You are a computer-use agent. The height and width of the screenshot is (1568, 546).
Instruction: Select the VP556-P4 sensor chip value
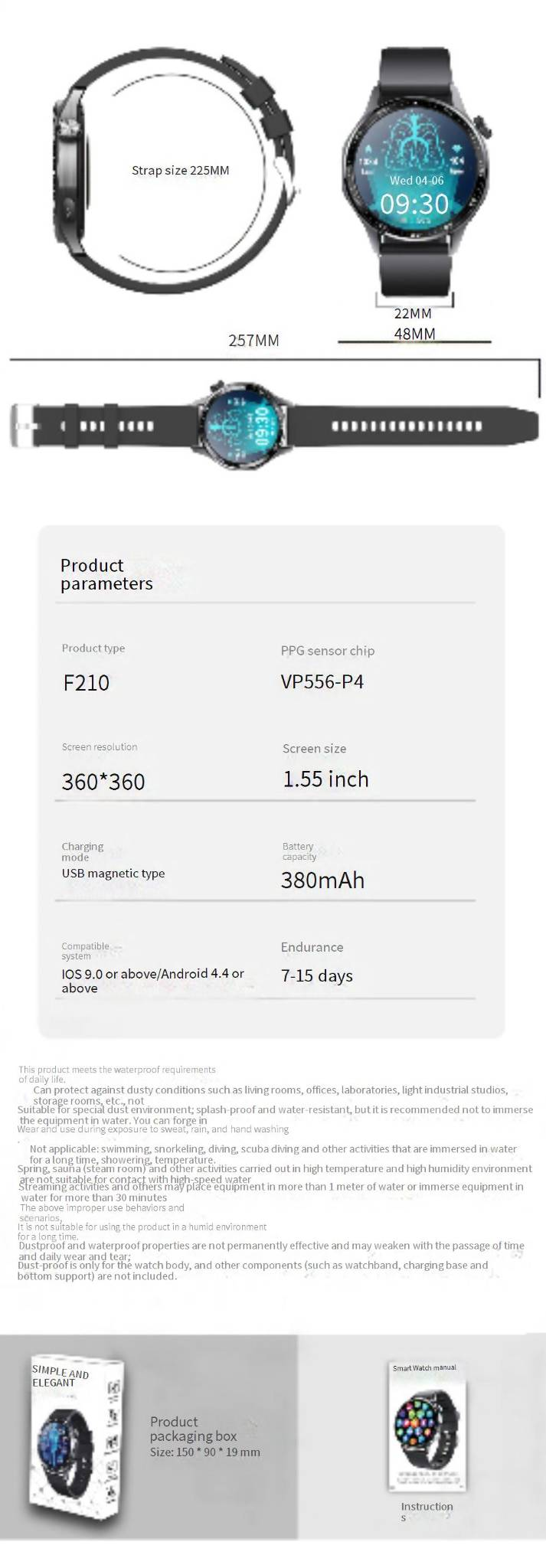coord(322,681)
